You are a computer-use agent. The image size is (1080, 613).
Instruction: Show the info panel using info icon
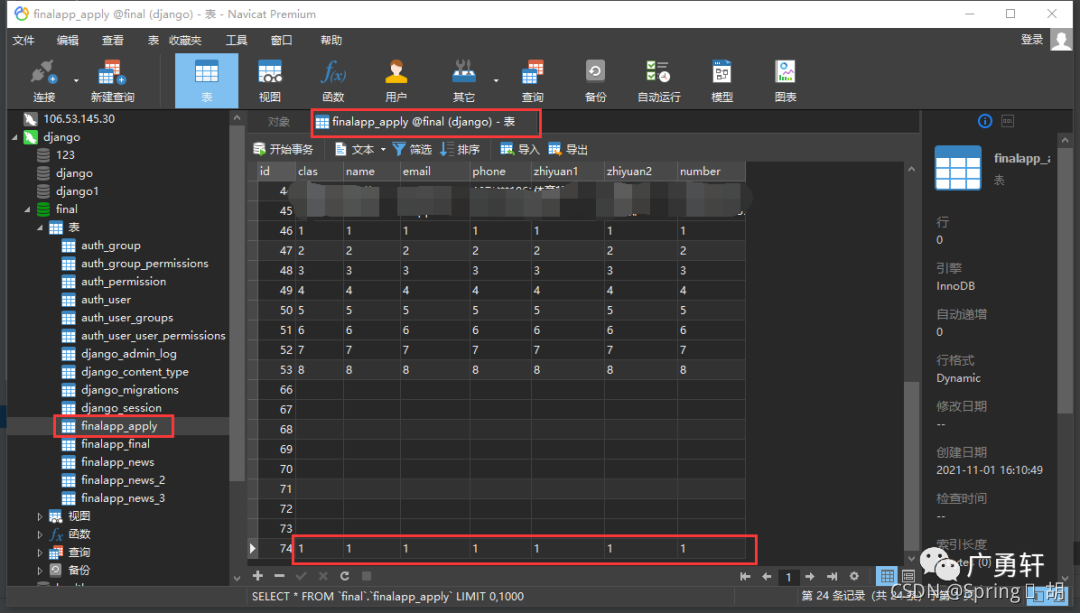(984, 121)
